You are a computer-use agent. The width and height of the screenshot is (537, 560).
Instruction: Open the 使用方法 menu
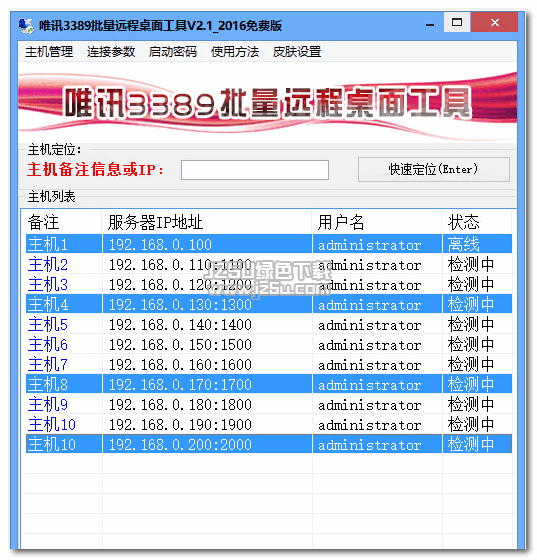click(x=235, y=52)
